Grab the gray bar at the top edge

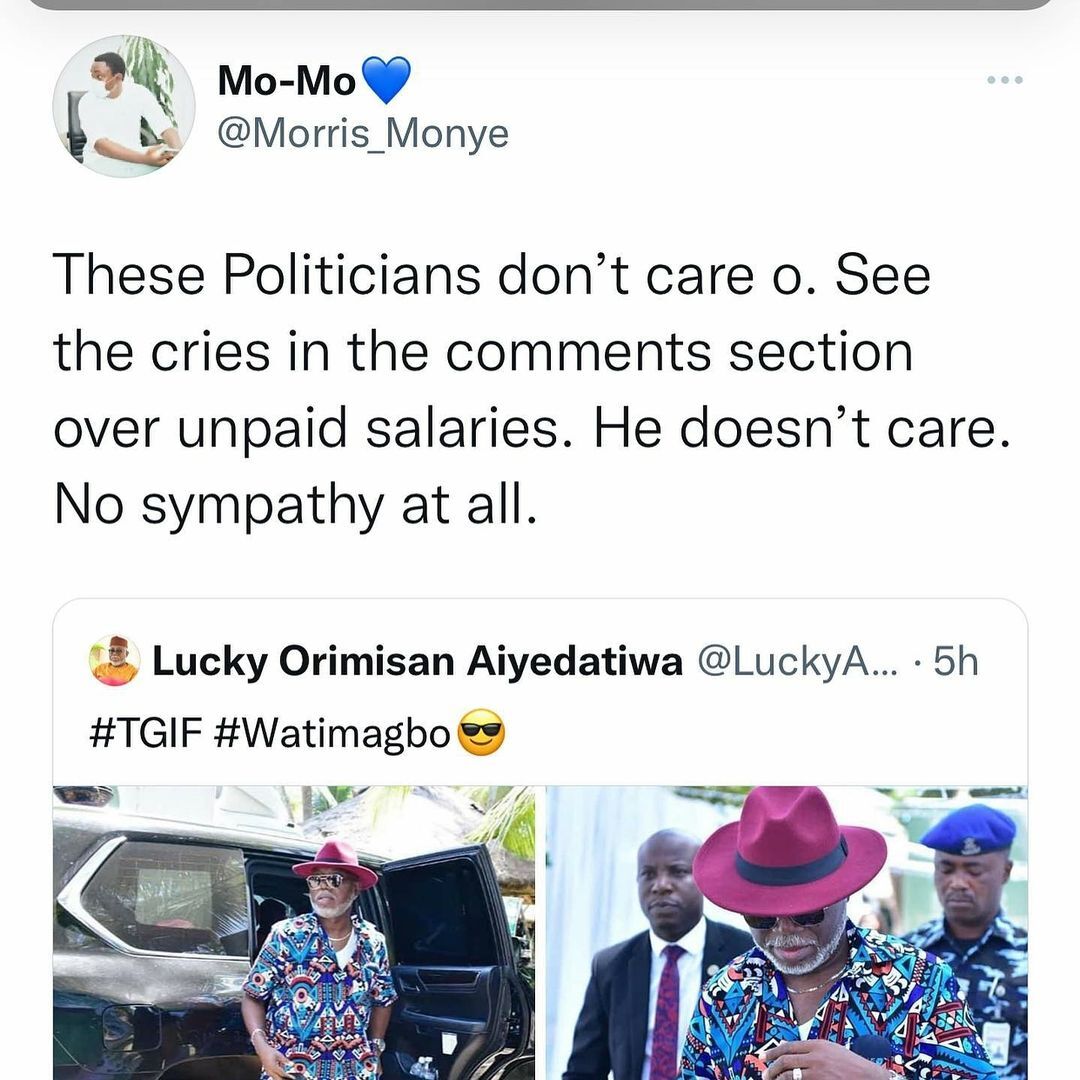point(540,4)
